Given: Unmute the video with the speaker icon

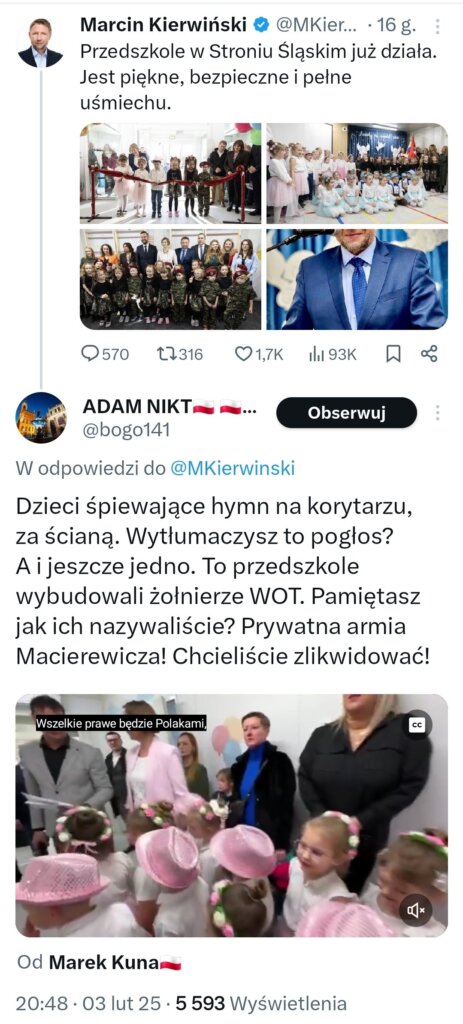Looking at the screenshot, I should (x=415, y=910).
